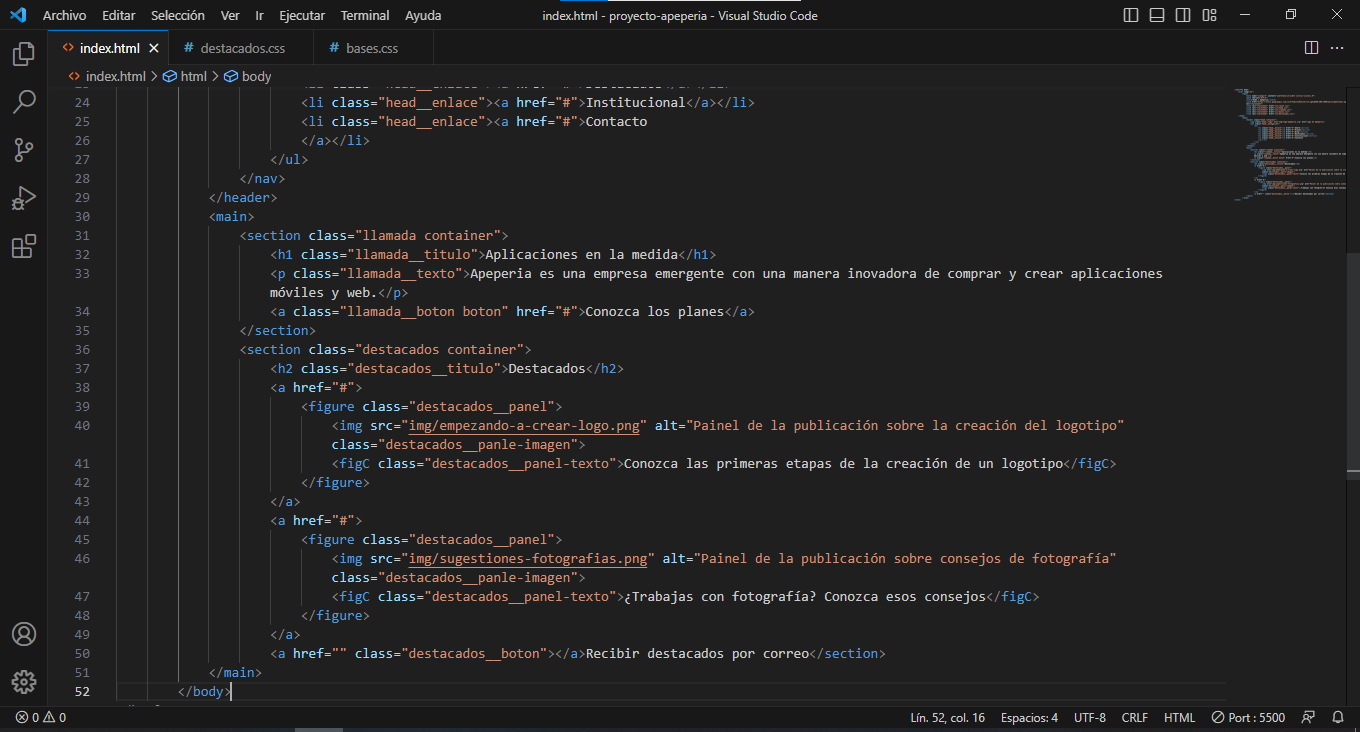Image resolution: width=1360 pixels, height=732 pixels.
Task: Switch to the bases.css tab
Action: (x=371, y=48)
